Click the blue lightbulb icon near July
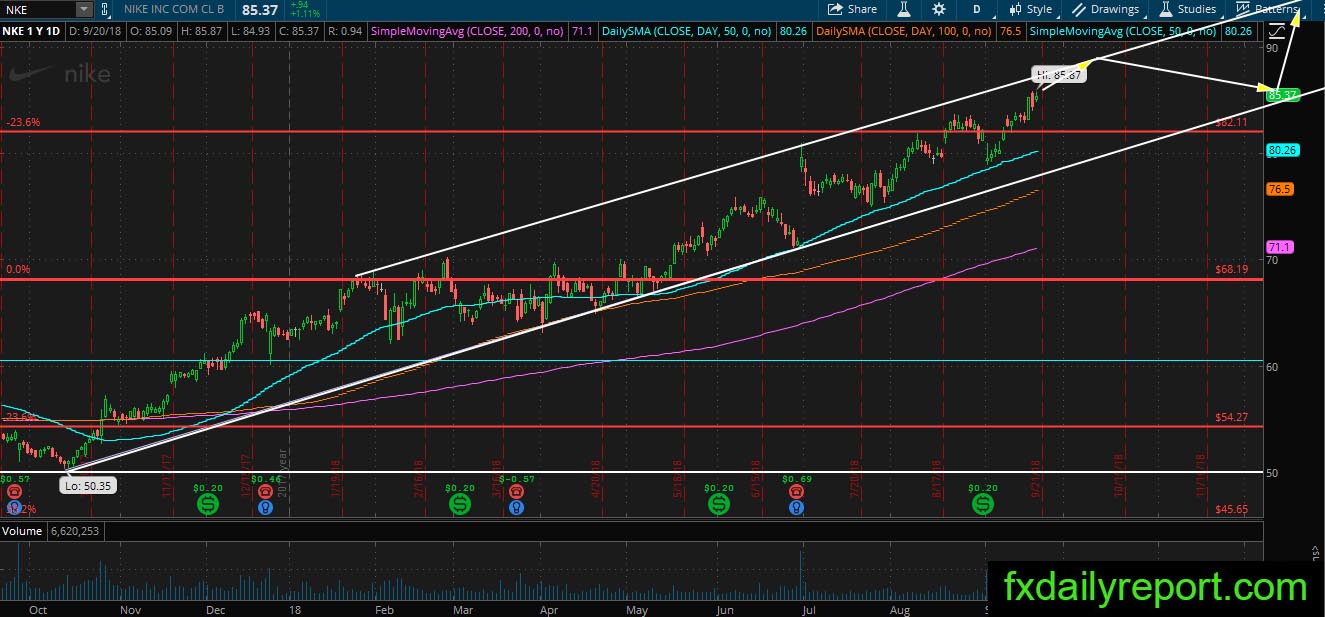The height and width of the screenshot is (617, 1325). [797, 508]
